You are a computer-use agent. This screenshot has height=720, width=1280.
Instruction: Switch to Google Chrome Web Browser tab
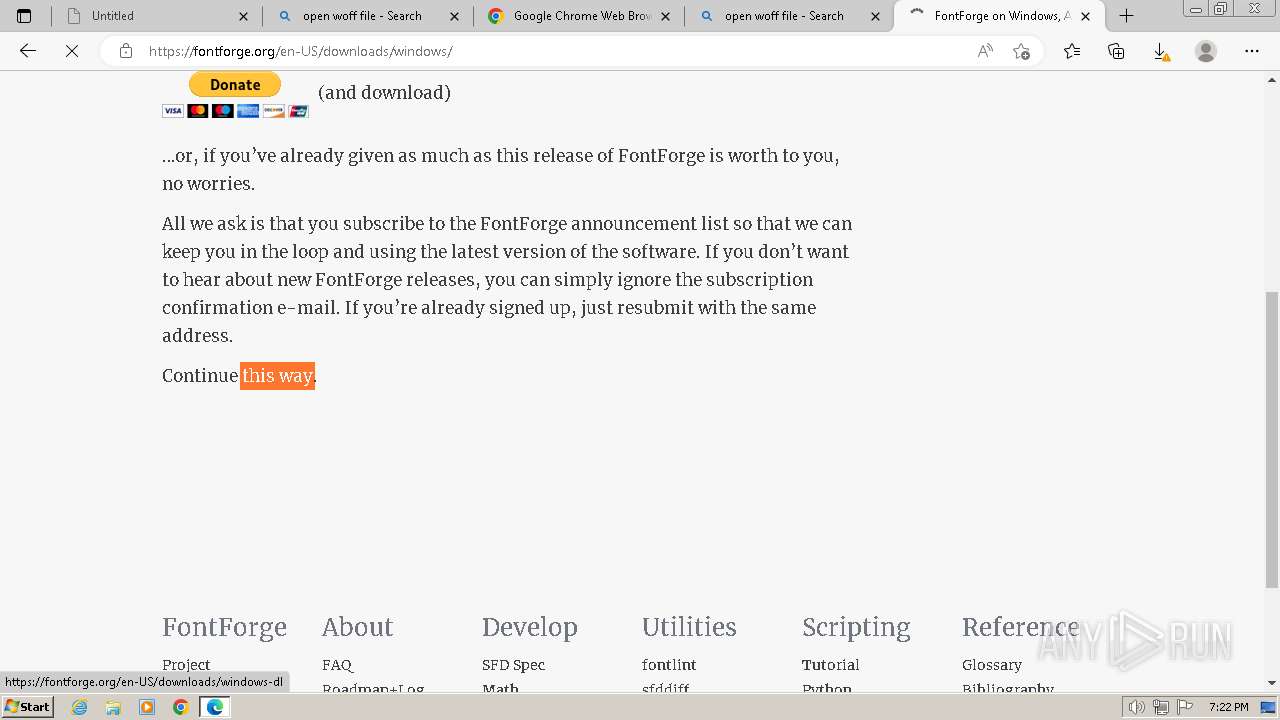(579, 16)
